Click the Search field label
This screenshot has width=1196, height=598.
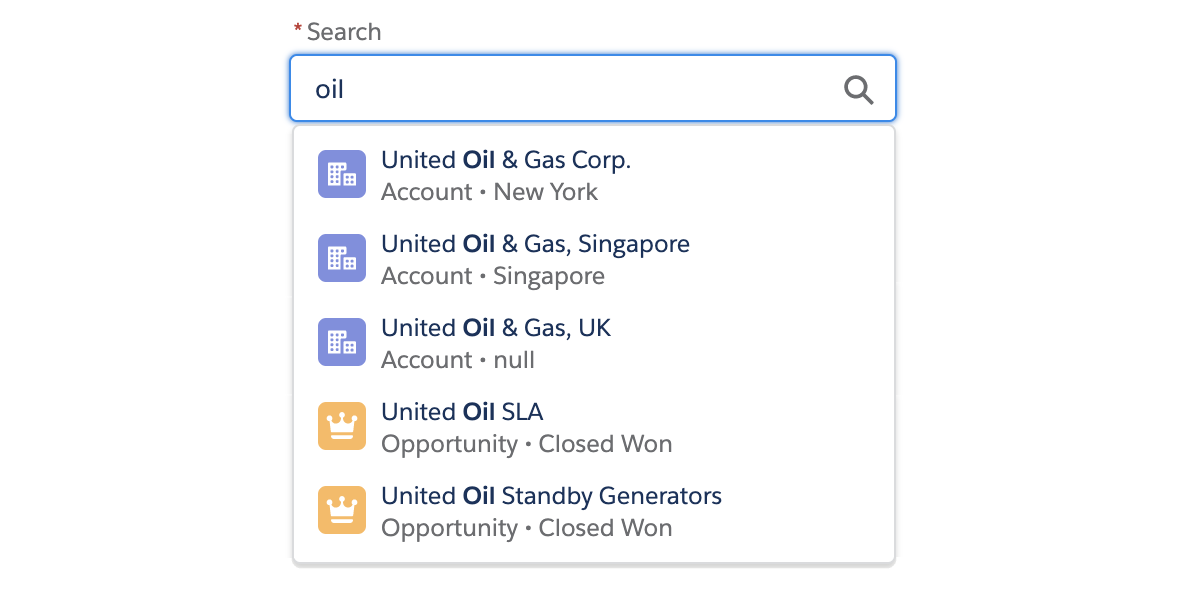pyautogui.click(x=343, y=32)
